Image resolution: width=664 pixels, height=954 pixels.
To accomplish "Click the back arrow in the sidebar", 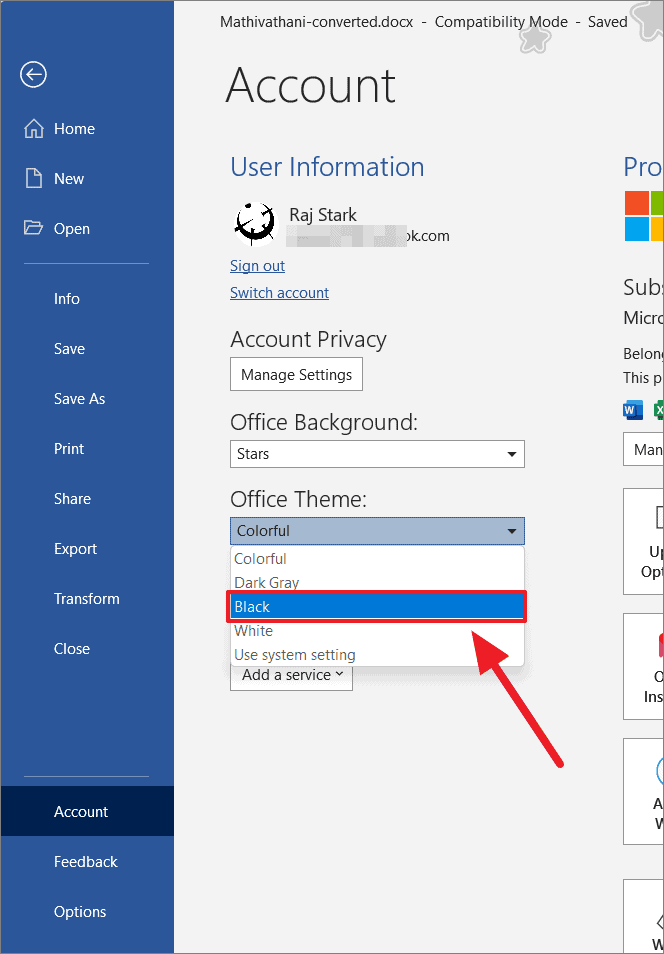I will 33,74.
